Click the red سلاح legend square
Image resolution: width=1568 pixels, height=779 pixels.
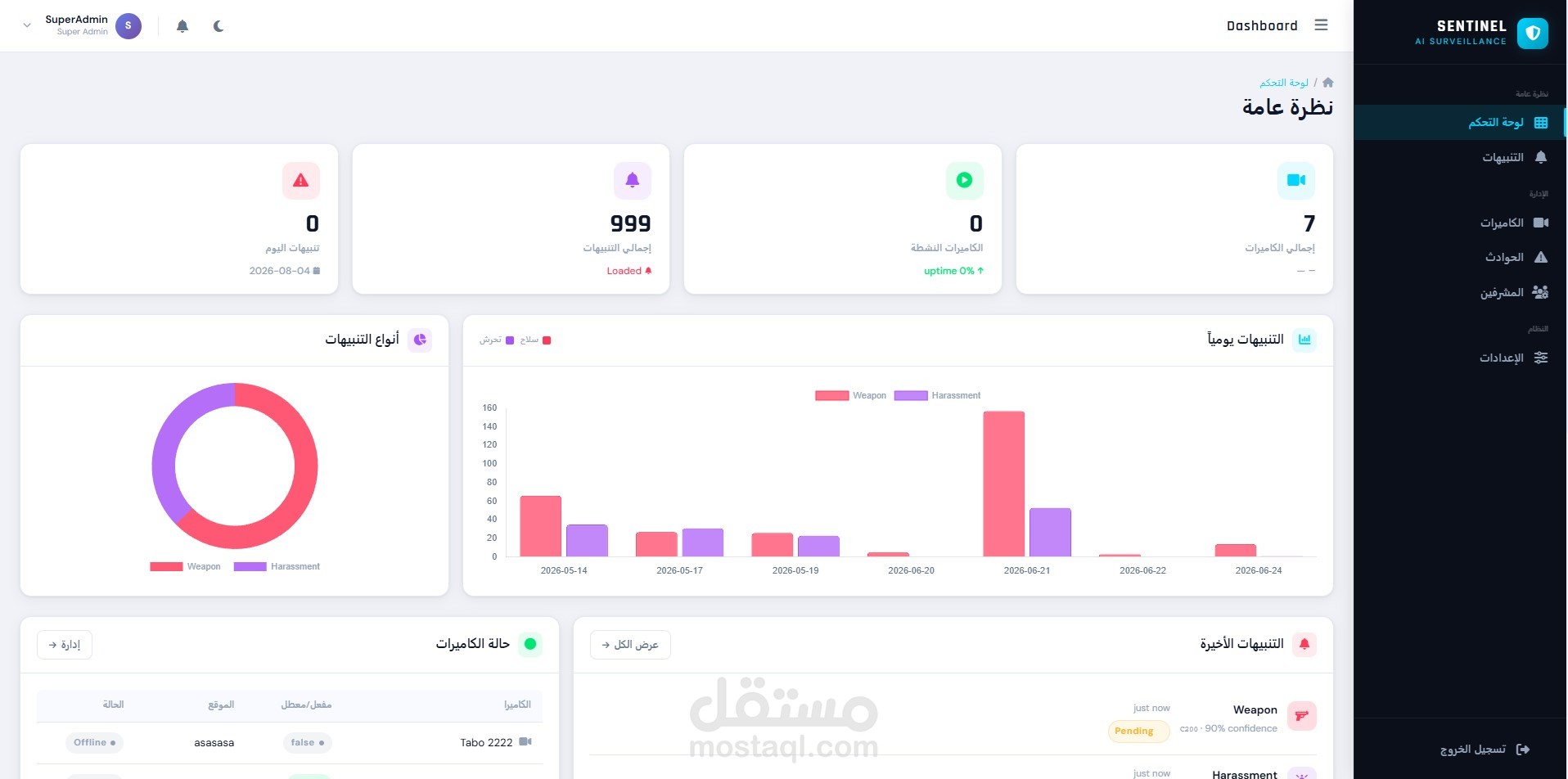[547, 340]
